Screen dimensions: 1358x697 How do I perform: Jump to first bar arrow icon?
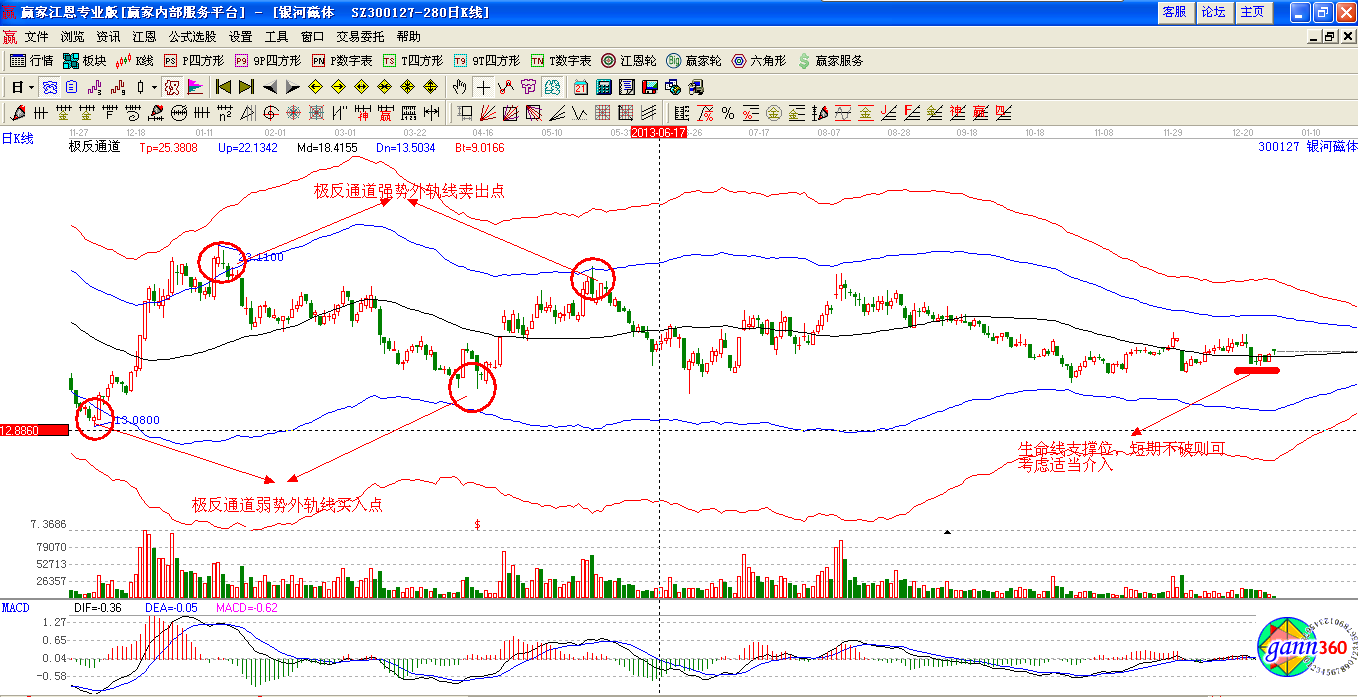(x=224, y=87)
